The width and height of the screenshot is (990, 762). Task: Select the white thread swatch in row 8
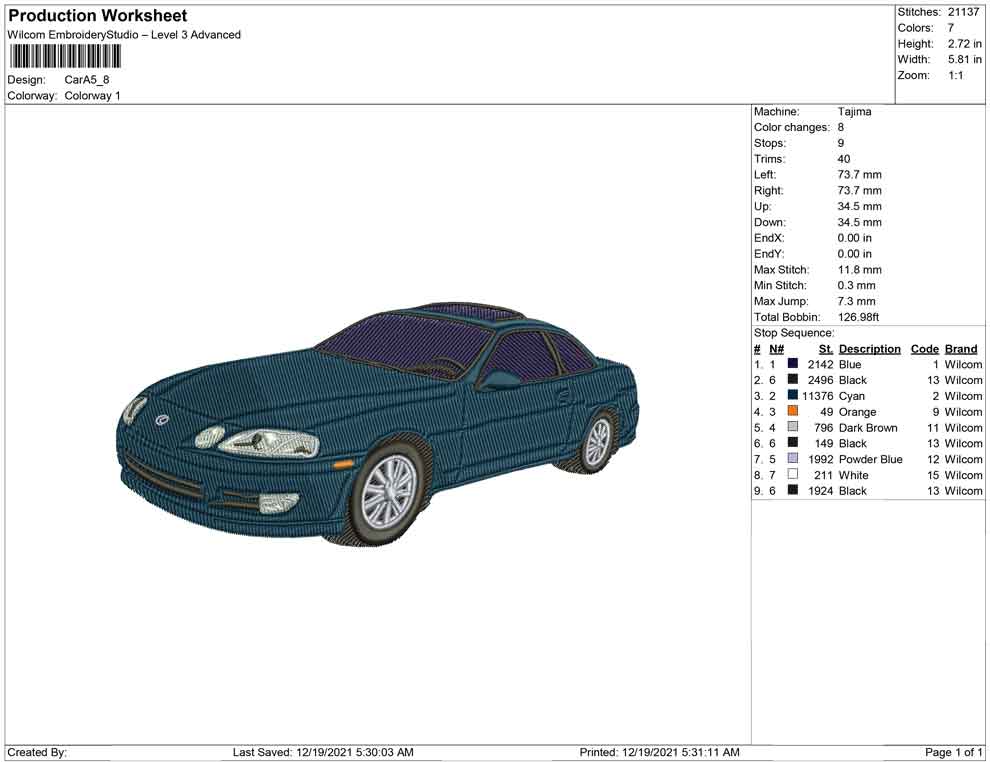(793, 475)
